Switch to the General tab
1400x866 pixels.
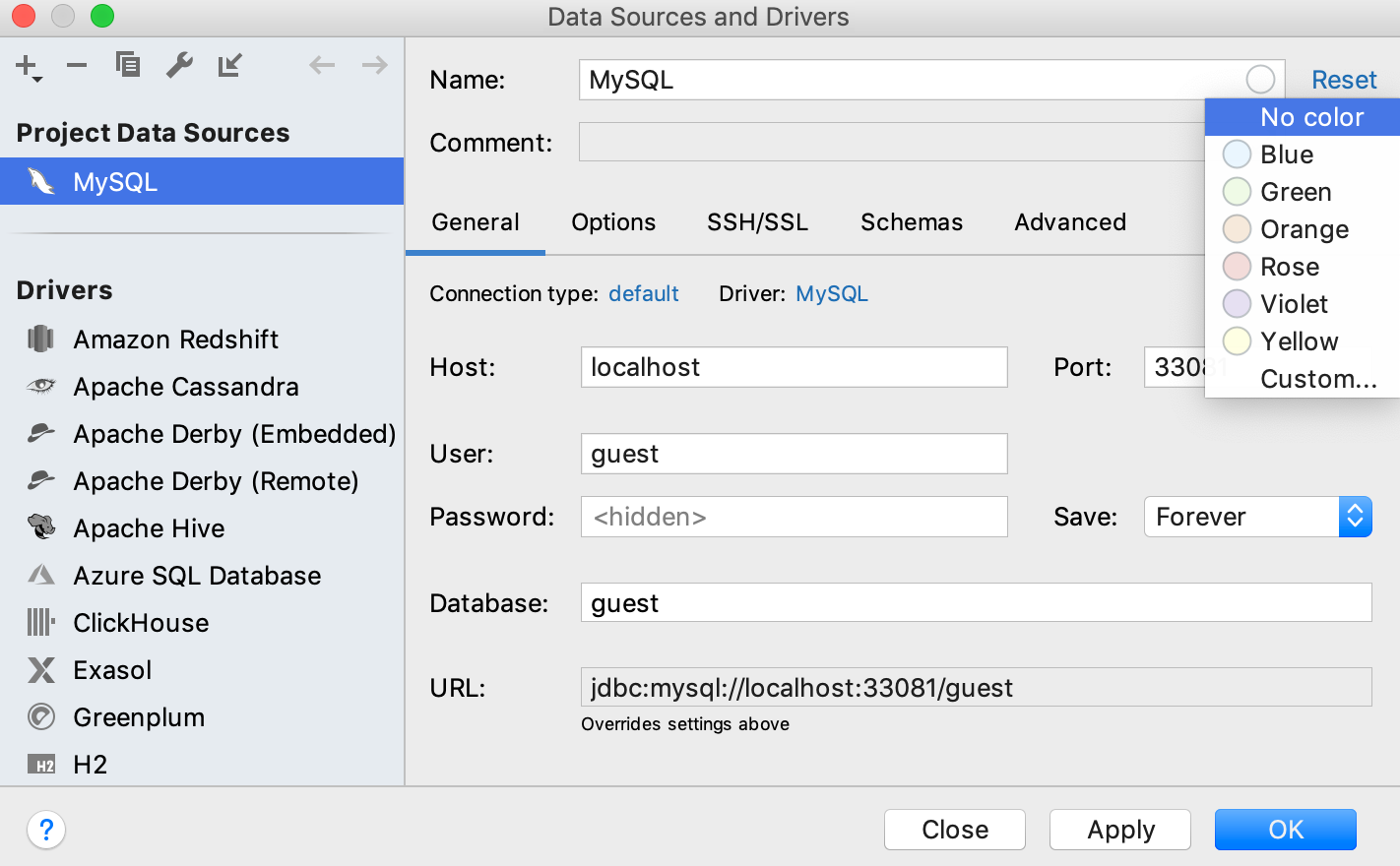click(476, 222)
